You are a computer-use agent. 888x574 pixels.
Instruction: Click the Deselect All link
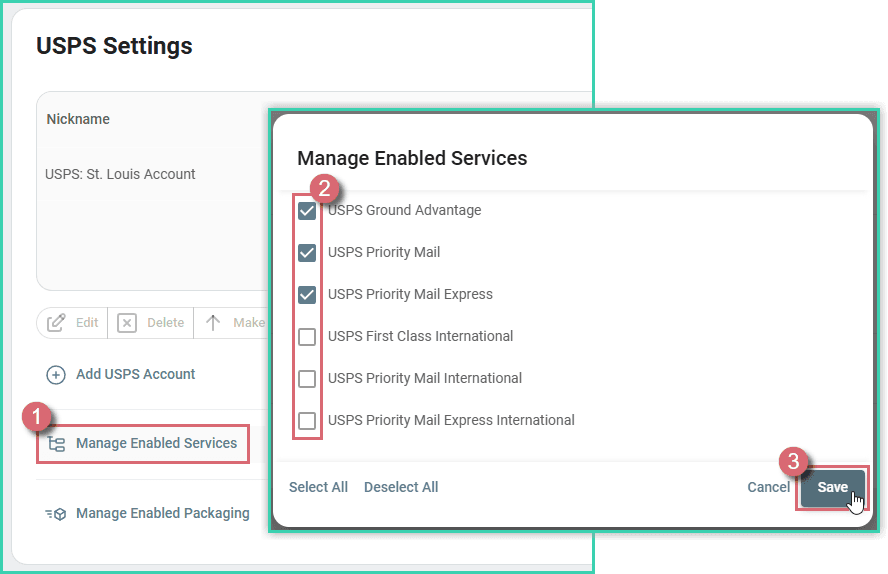coord(401,487)
